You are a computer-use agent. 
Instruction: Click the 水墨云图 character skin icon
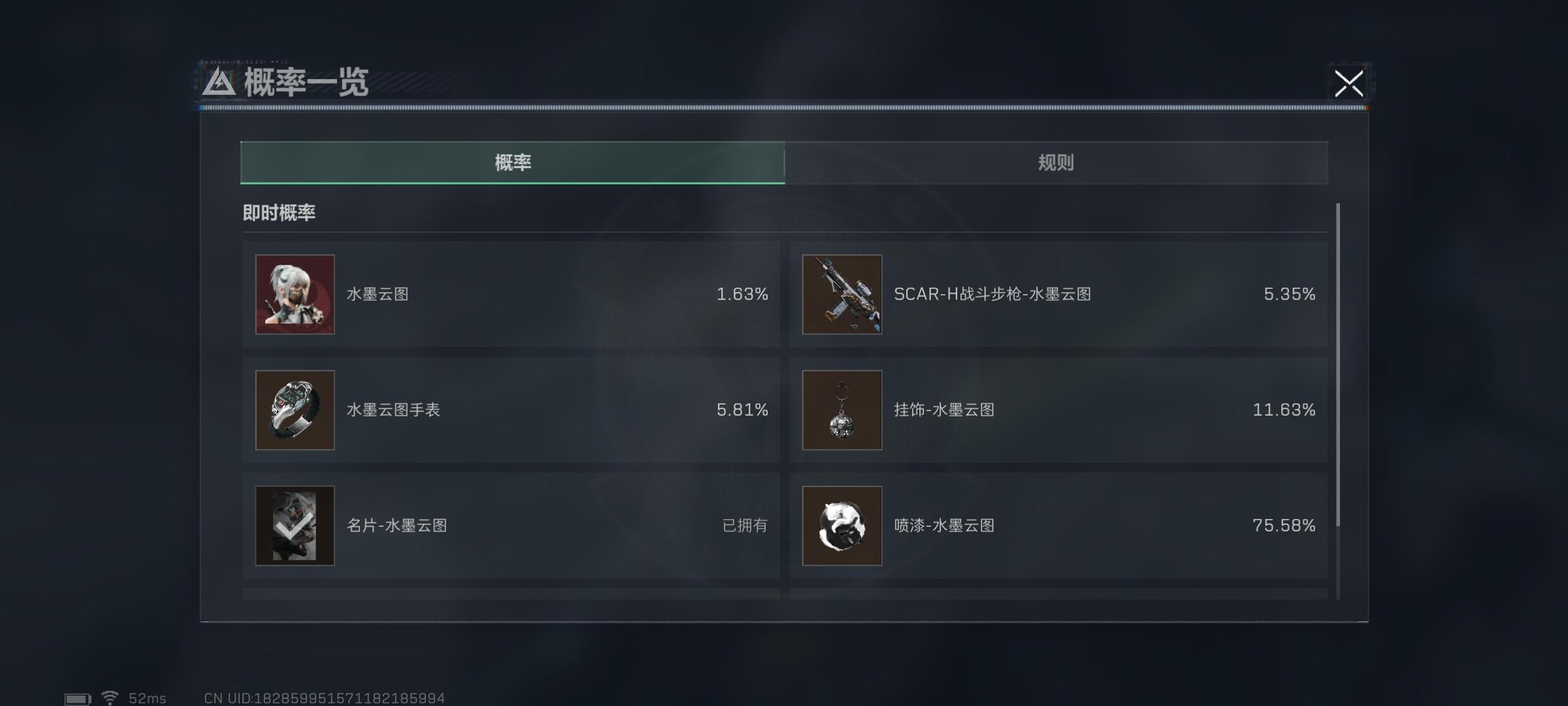295,294
